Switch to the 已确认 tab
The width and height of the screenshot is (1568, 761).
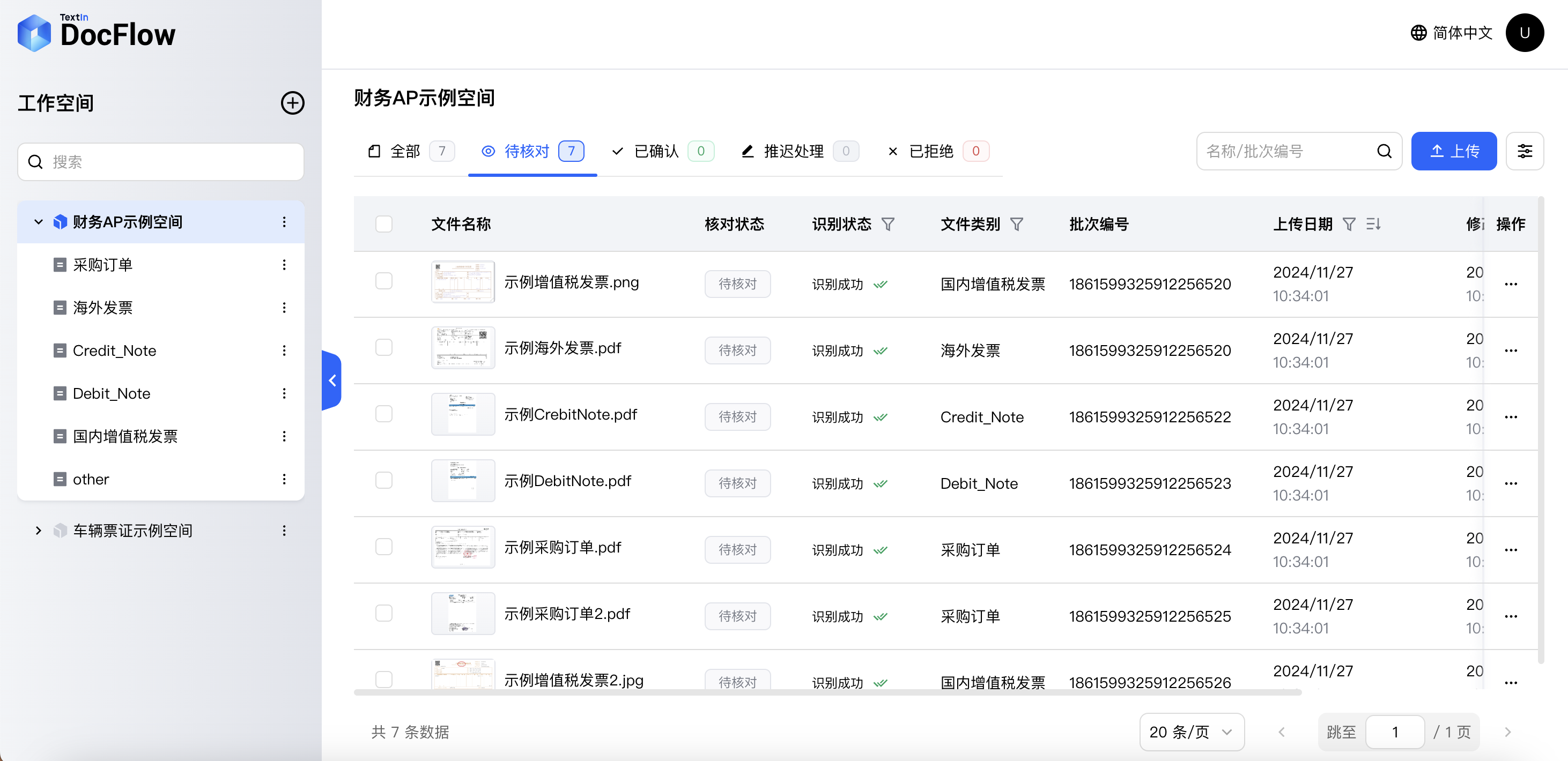pos(662,152)
